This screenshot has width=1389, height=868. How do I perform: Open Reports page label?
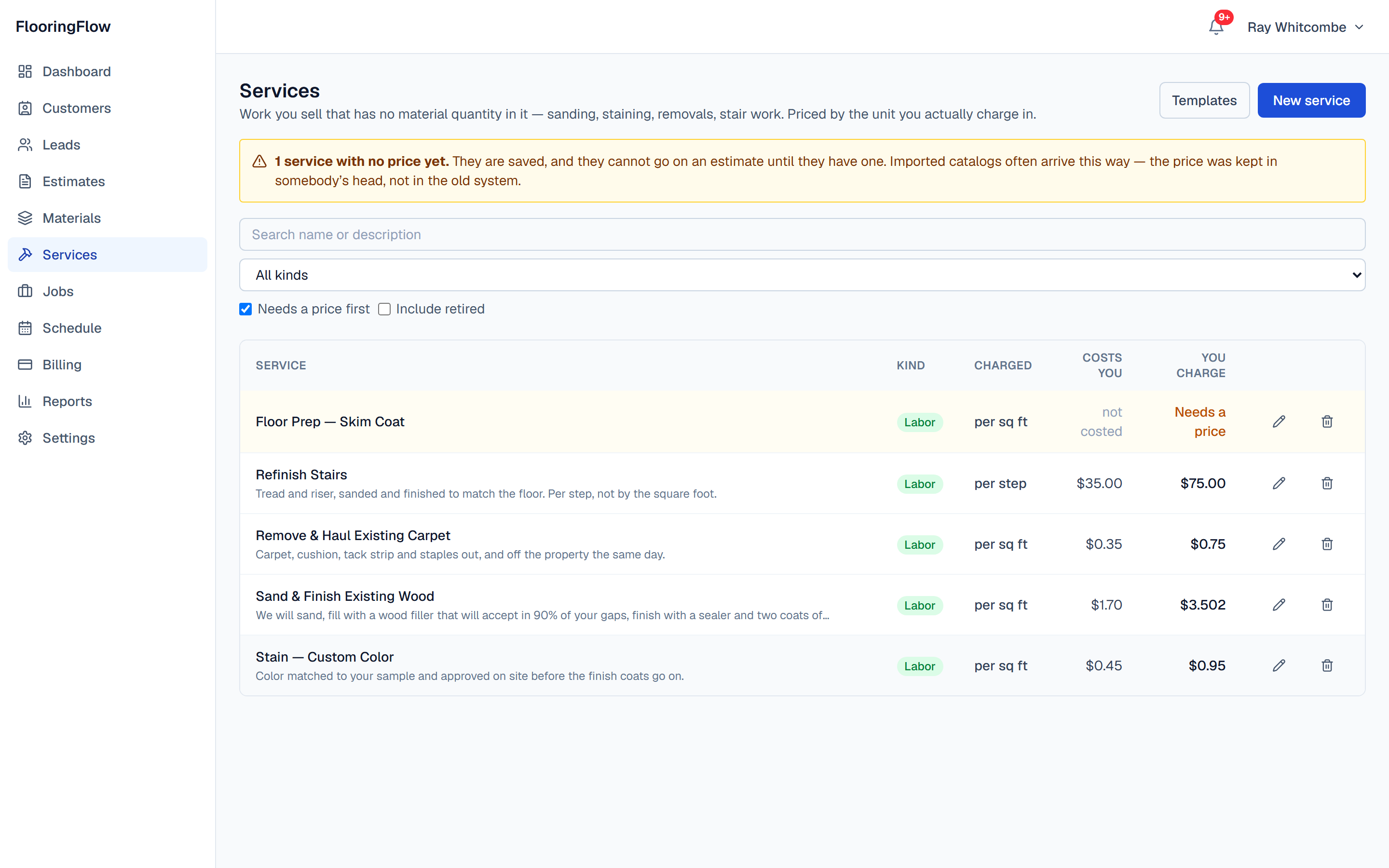(67, 401)
